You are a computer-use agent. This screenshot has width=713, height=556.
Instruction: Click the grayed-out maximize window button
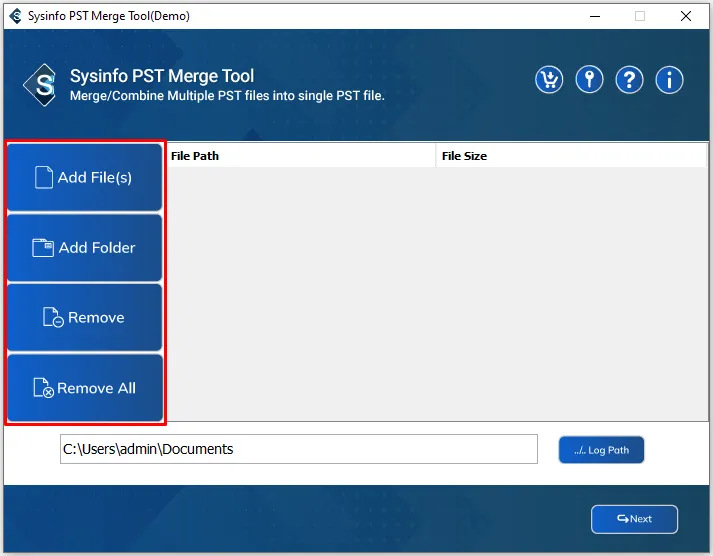point(640,16)
